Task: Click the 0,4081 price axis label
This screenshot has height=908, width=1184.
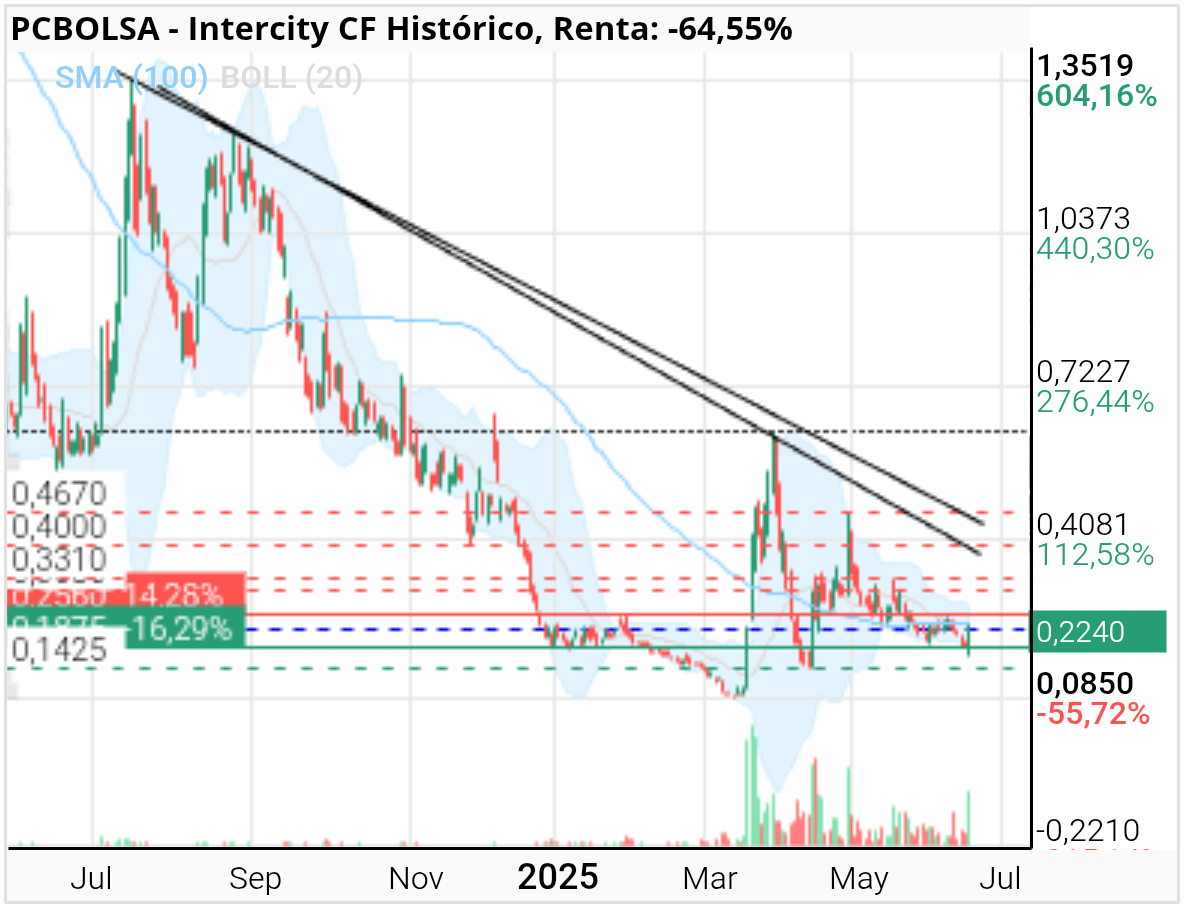Action: pyautogui.click(x=1084, y=524)
